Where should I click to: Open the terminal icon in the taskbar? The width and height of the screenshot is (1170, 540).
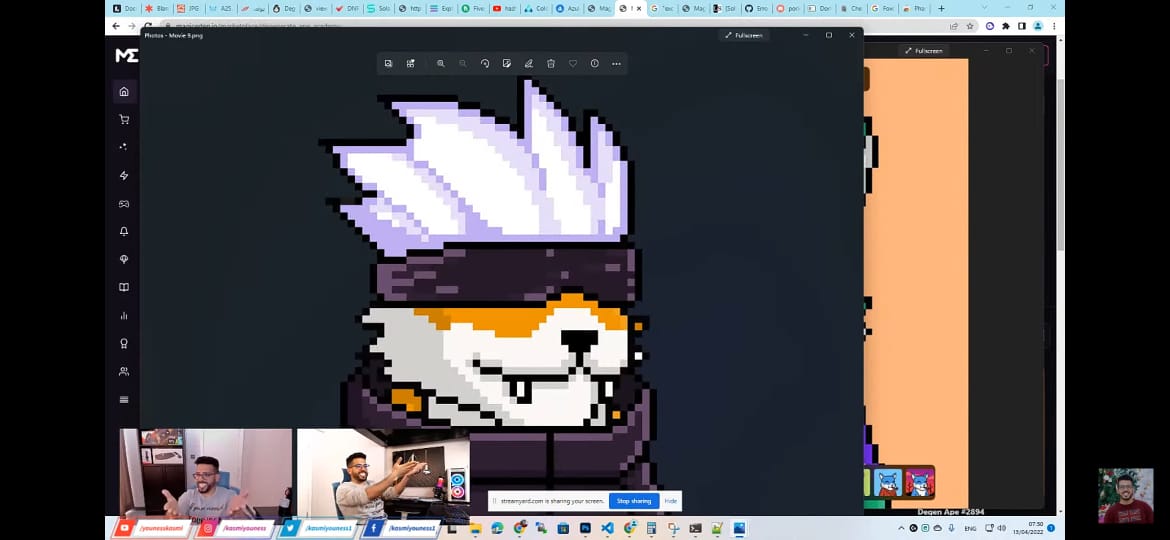click(695, 528)
